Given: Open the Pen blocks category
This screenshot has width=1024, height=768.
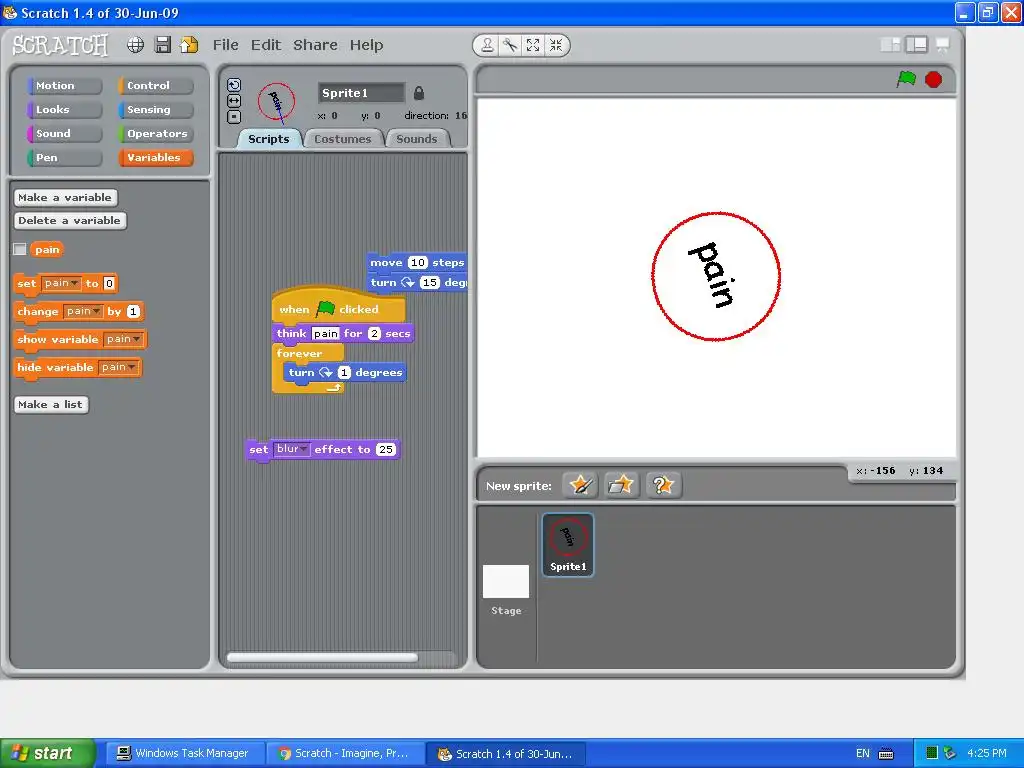Looking at the screenshot, I should tap(64, 158).
